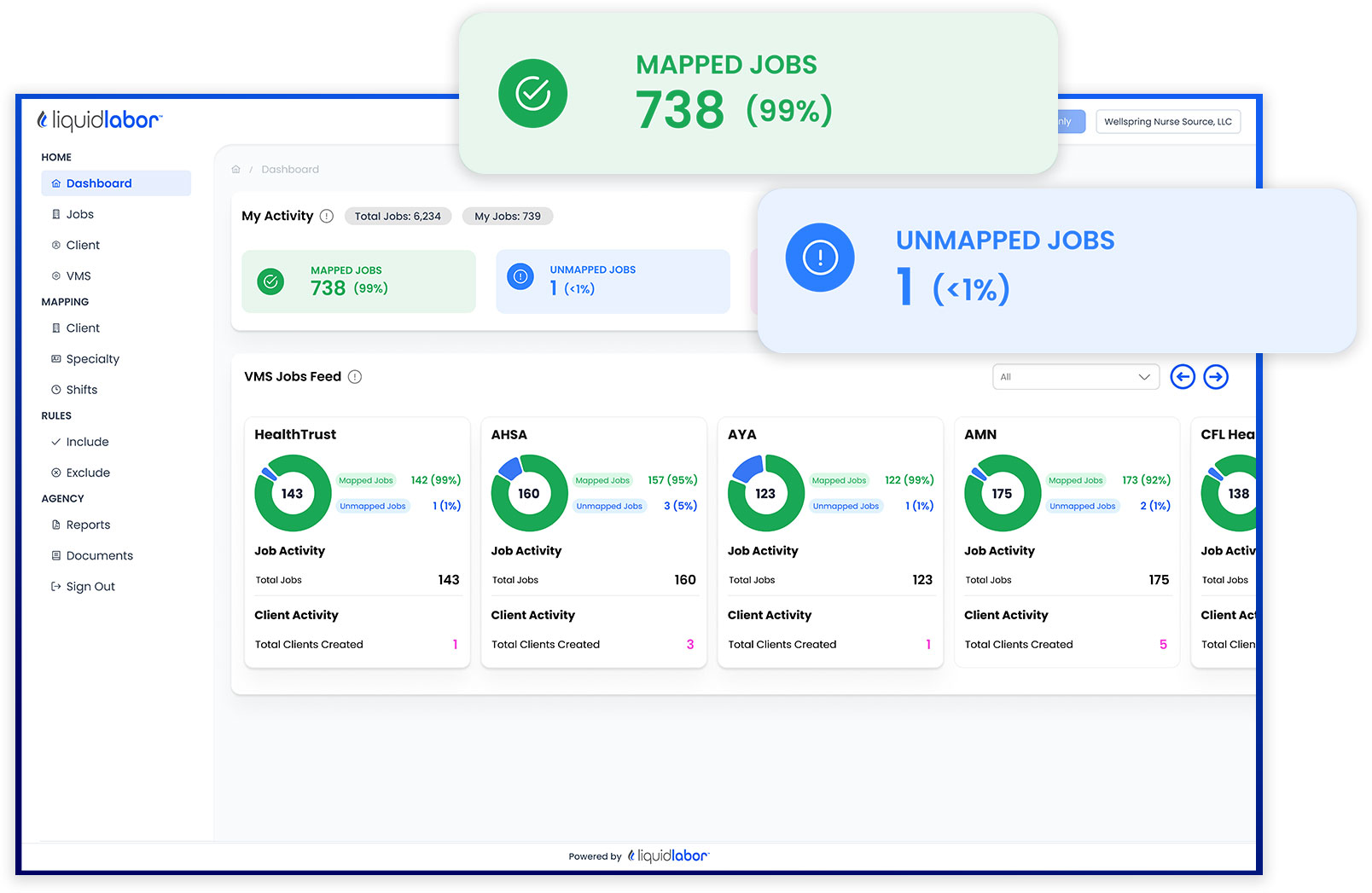
Task: Click the large Unmapped Jobs callout alert icon
Action: [820, 257]
